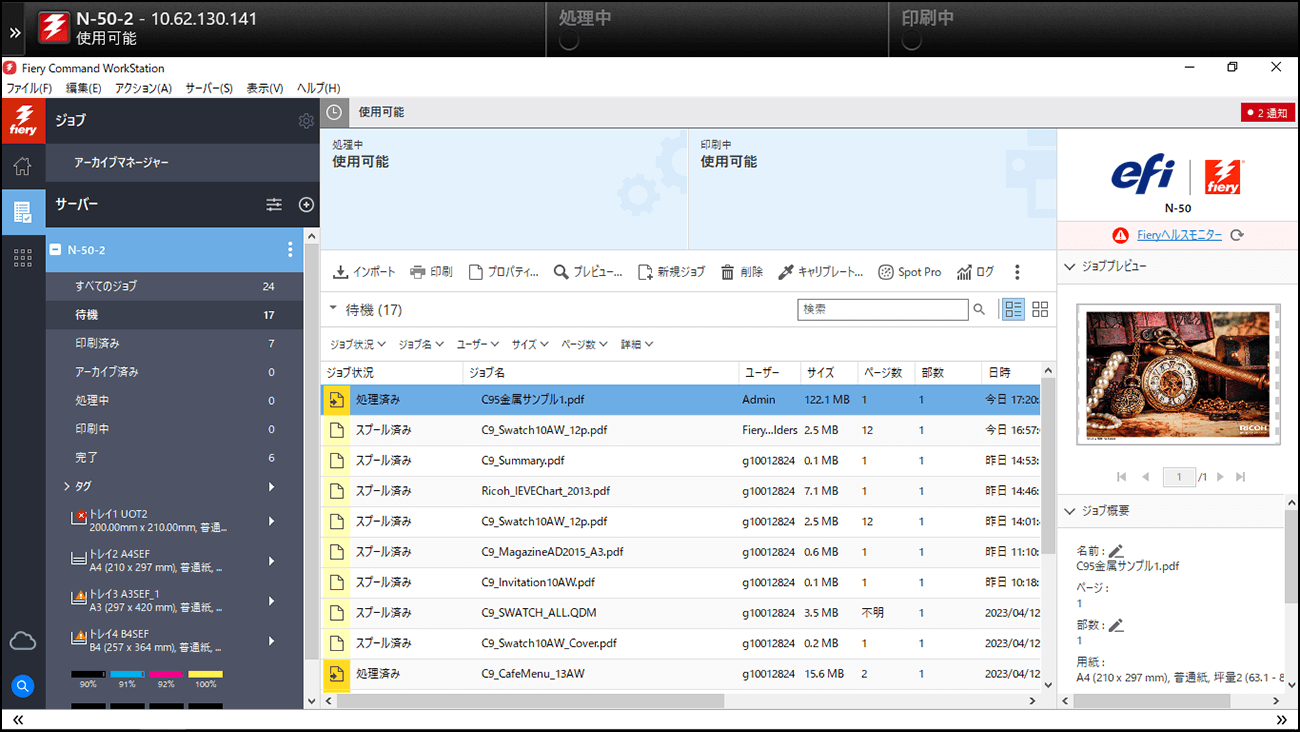The width and height of the screenshot is (1300, 732).
Task: Open the ジョブ状況 filter dropdown
Action: point(357,344)
